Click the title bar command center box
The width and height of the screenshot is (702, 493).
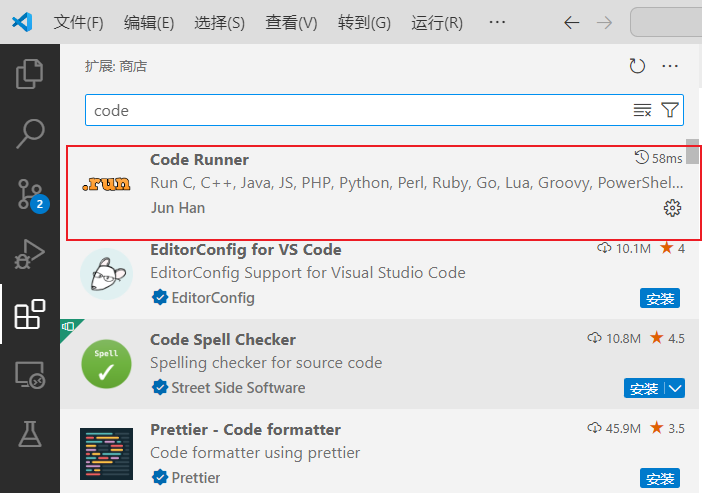pyautogui.click(x=666, y=22)
